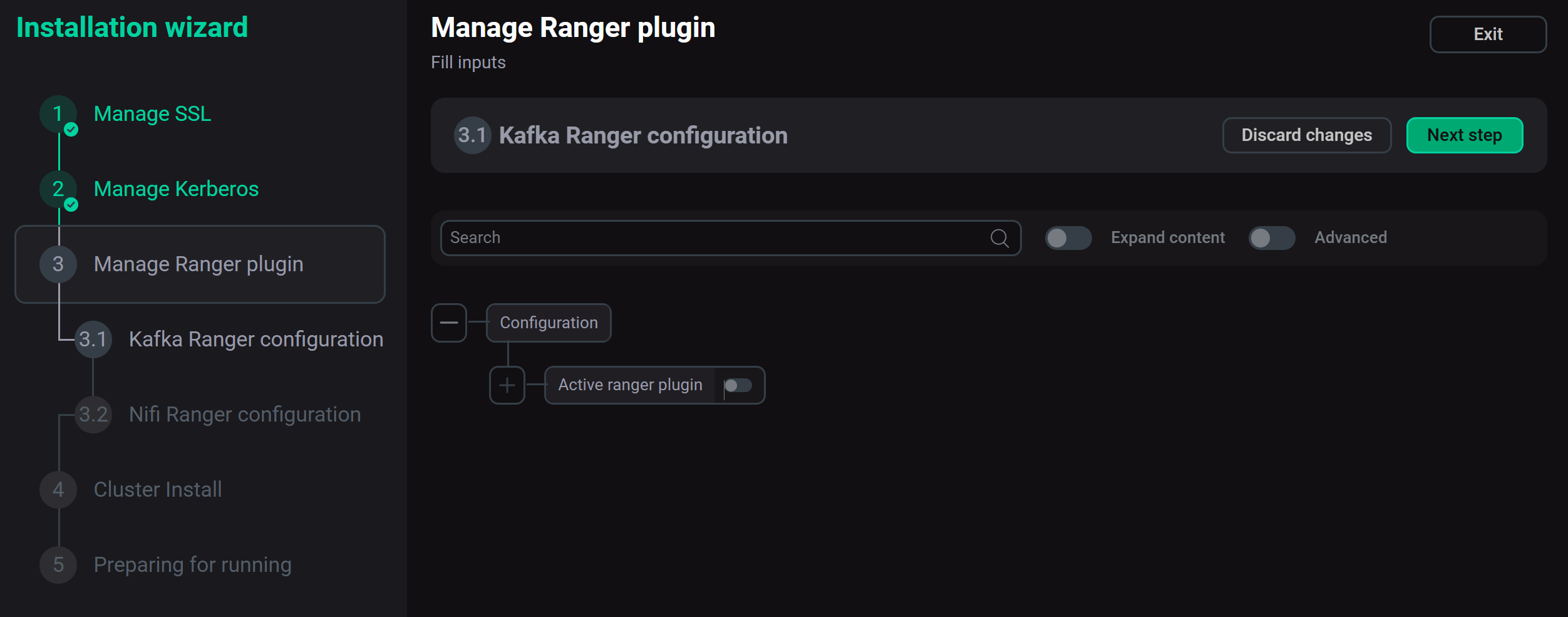This screenshot has height=617, width=1568.
Task: Collapse the Configuration tree node
Action: [x=449, y=323]
